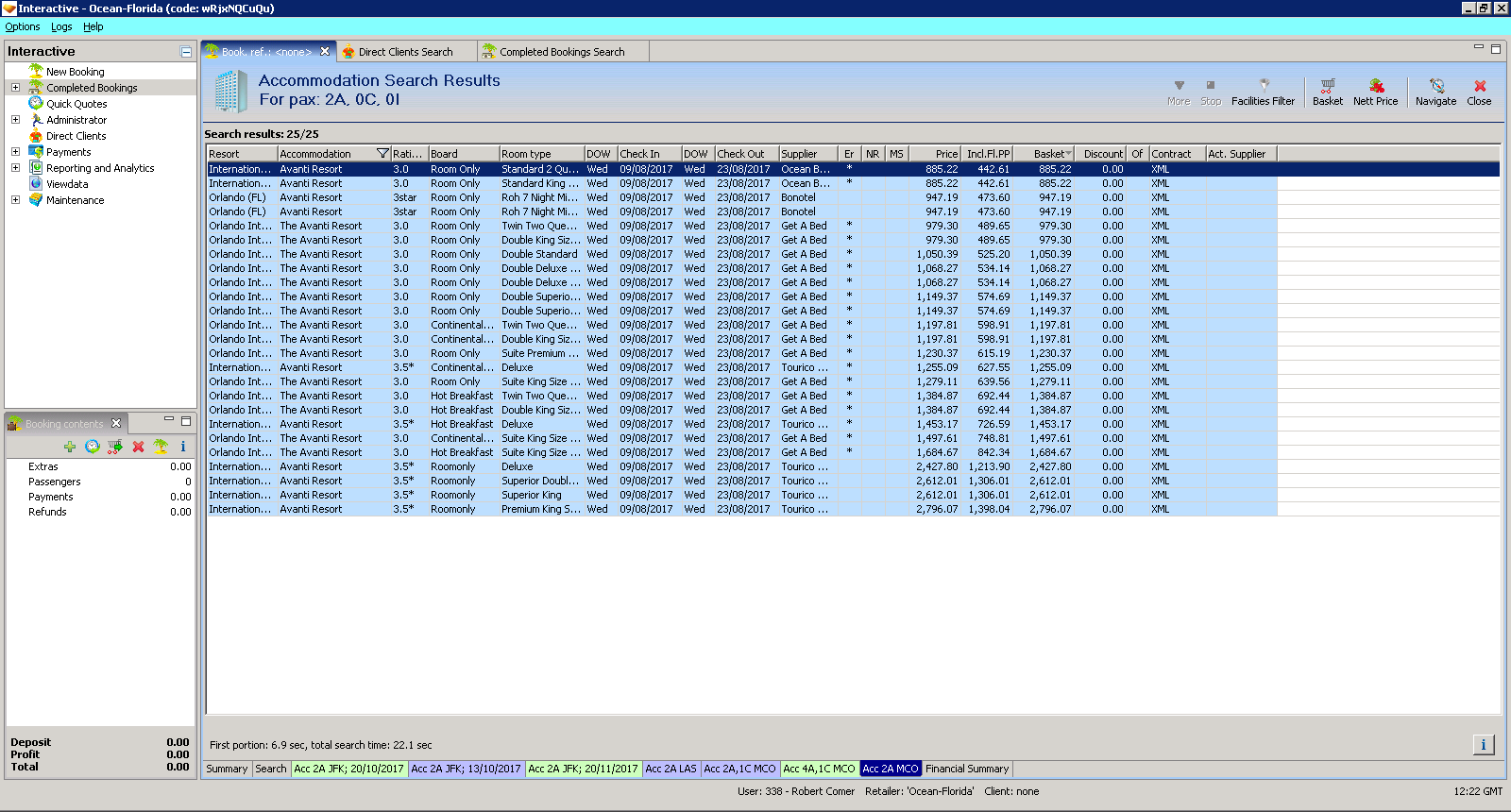The height and width of the screenshot is (812, 1511).
Task: Toggle Nett Price display
Action: (x=1375, y=92)
